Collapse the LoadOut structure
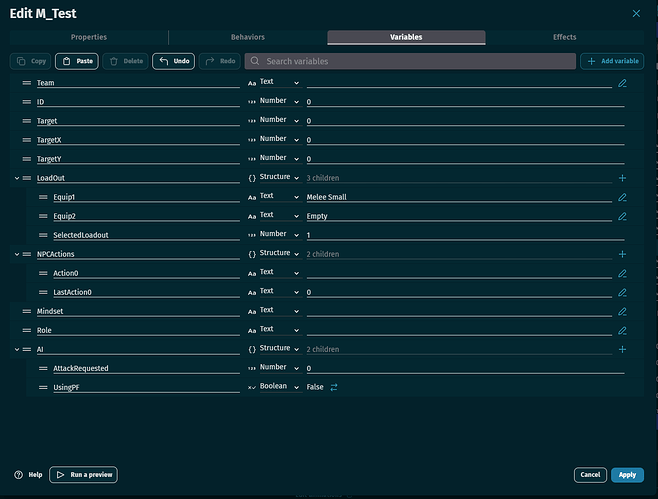The width and height of the screenshot is (658, 499). pyautogui.click(x=17, y=178)
